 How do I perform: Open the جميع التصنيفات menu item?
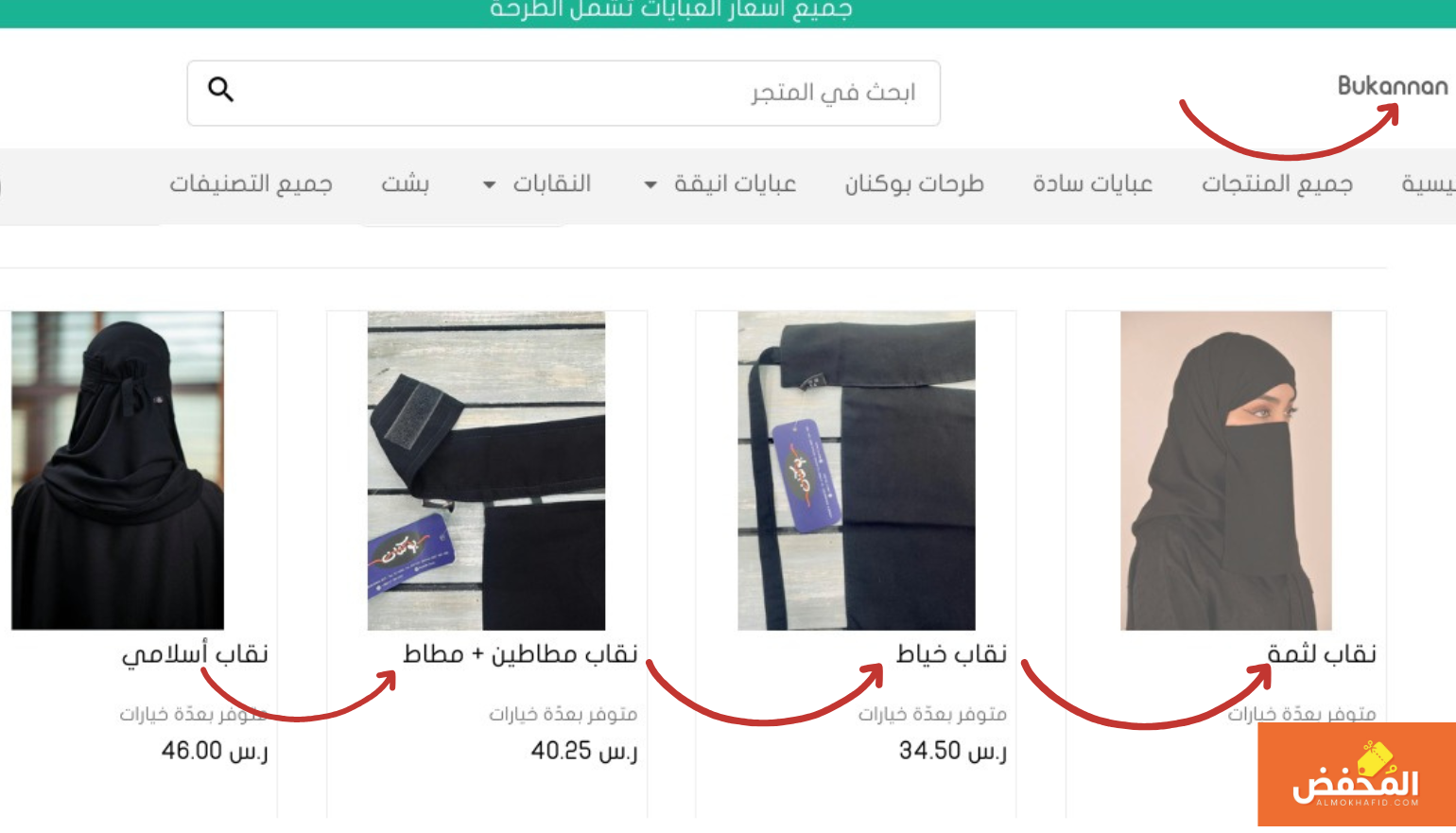click(251, 183)
